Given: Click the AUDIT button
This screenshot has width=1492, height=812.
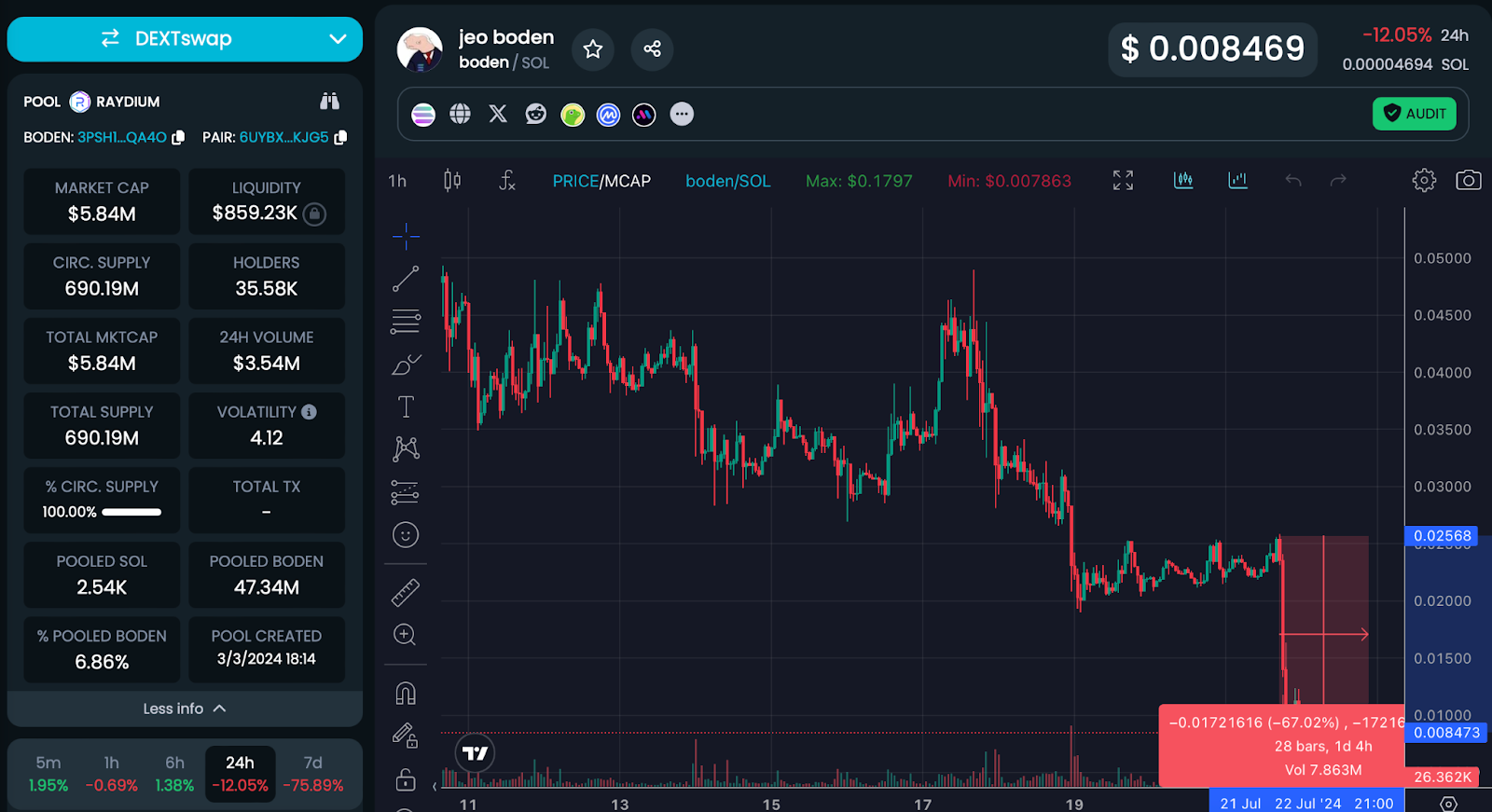Looking at the screenshot, I should [x=1414, y=114].
